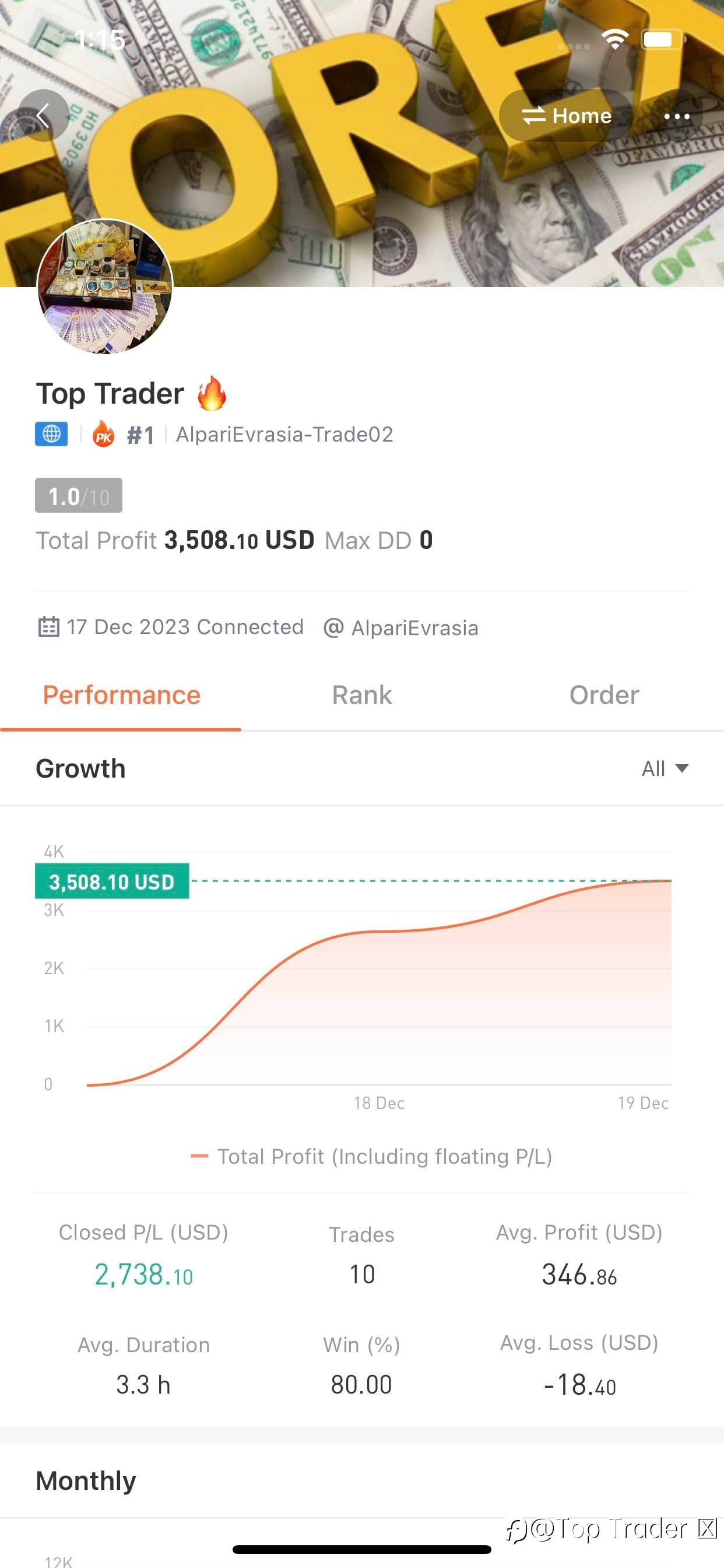
Task: Tap the fire emoji next to Top Trader
Action: [212, 393]
